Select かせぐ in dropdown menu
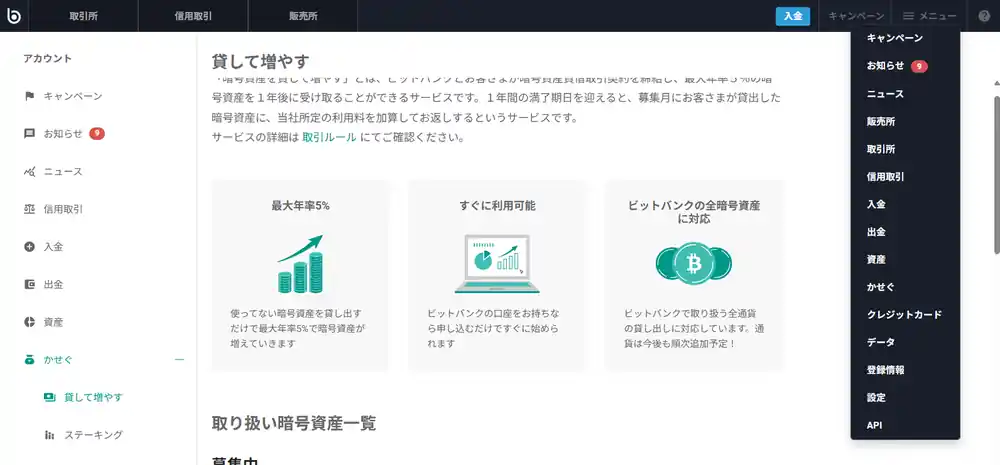The height and width of the screenshot is (465, 1000). click(881, 287)
